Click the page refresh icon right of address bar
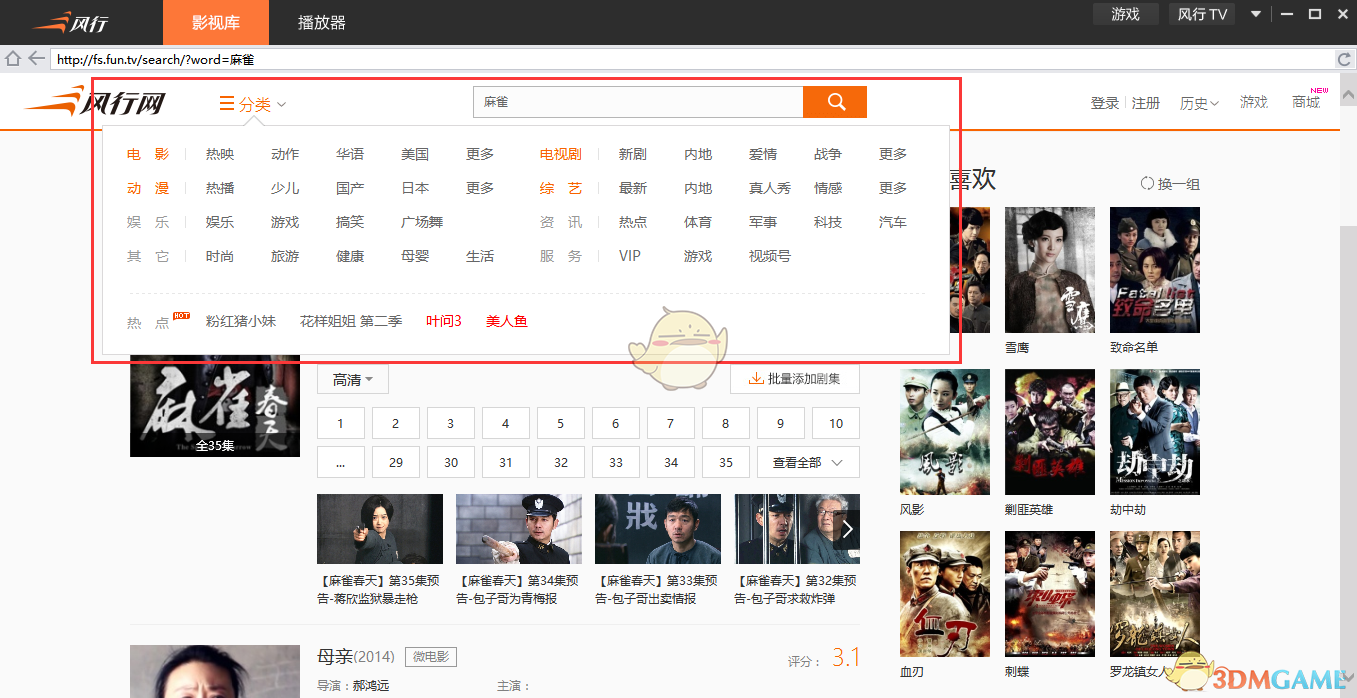 tap(1344, 58)
